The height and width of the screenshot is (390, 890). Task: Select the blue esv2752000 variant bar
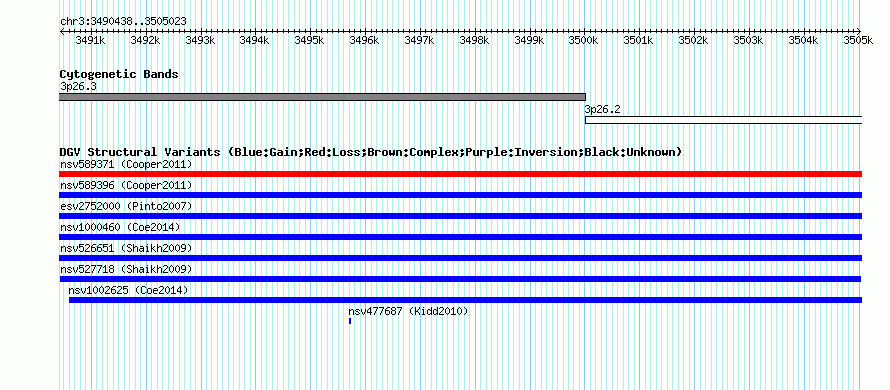pos(460,216)
